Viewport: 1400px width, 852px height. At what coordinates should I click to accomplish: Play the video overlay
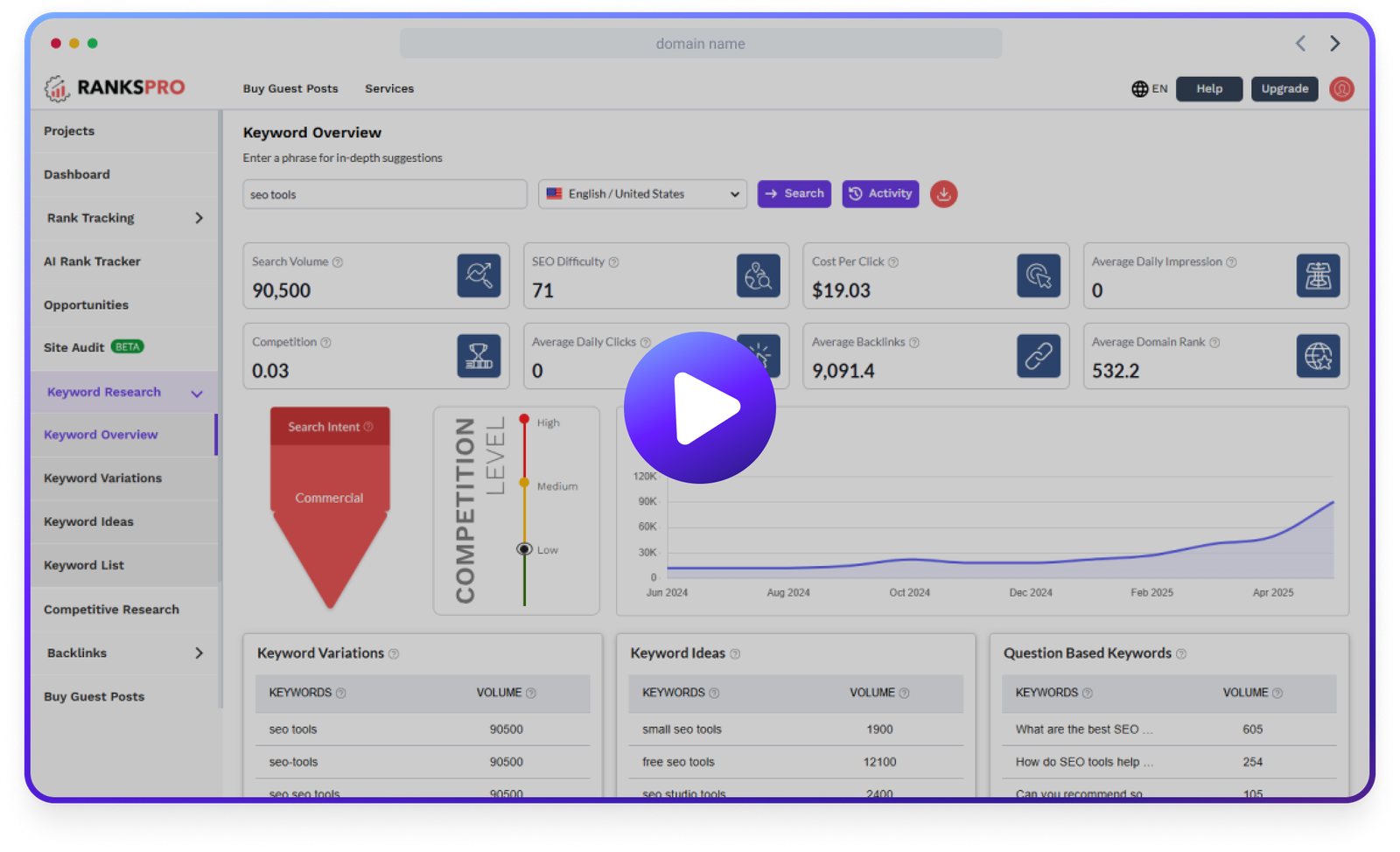click(700, 408)
